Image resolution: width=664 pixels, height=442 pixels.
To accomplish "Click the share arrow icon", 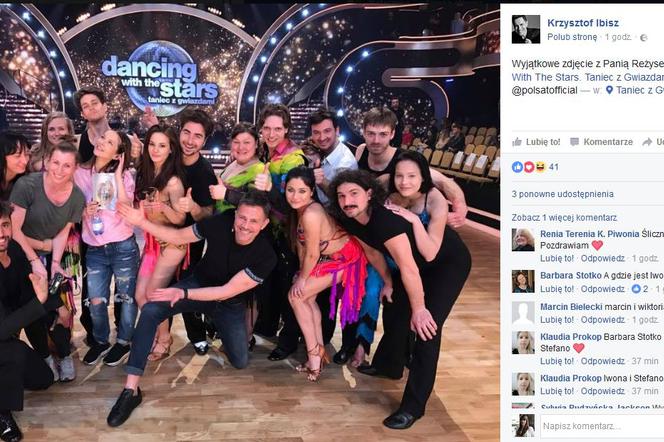I will 647,142.
